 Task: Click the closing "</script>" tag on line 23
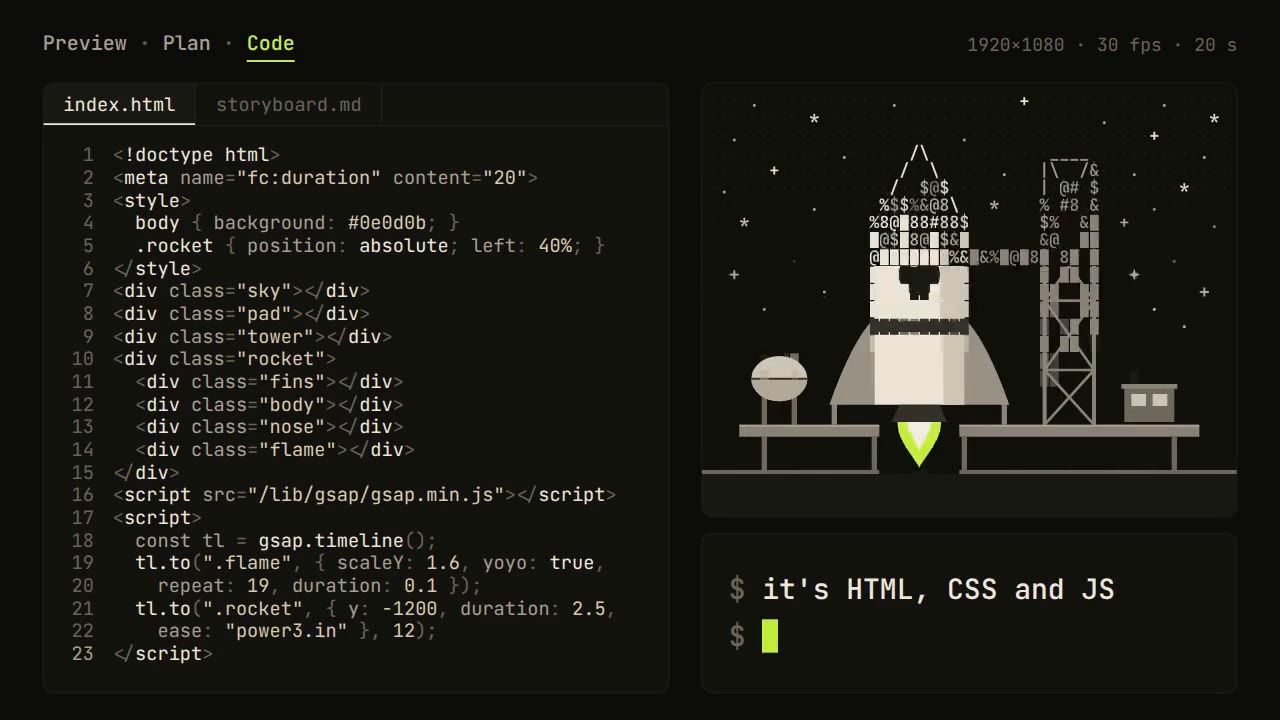164,654
